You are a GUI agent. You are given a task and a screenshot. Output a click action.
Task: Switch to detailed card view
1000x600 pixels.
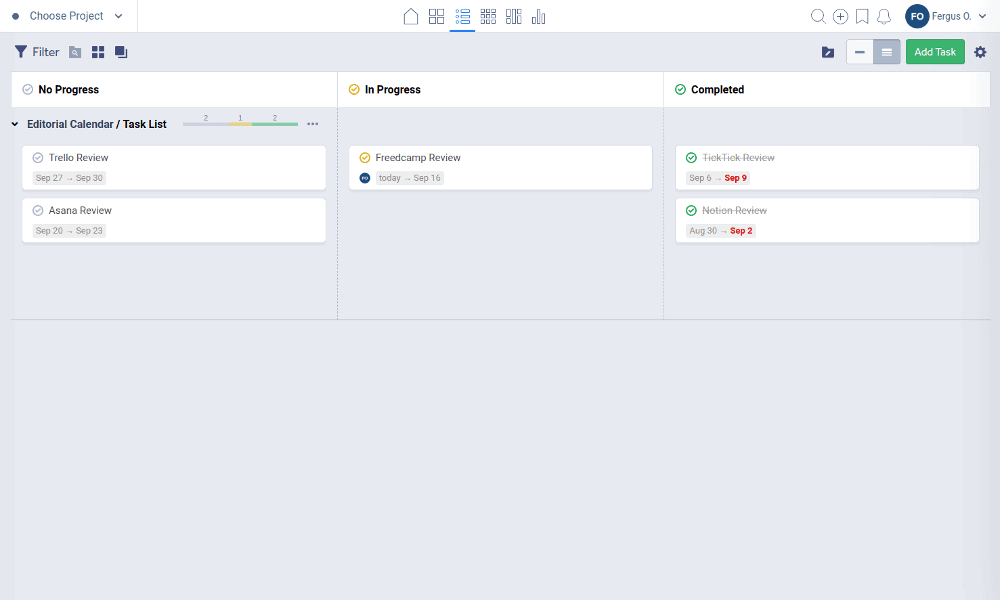pyautogui.click(x=886, y=52)
